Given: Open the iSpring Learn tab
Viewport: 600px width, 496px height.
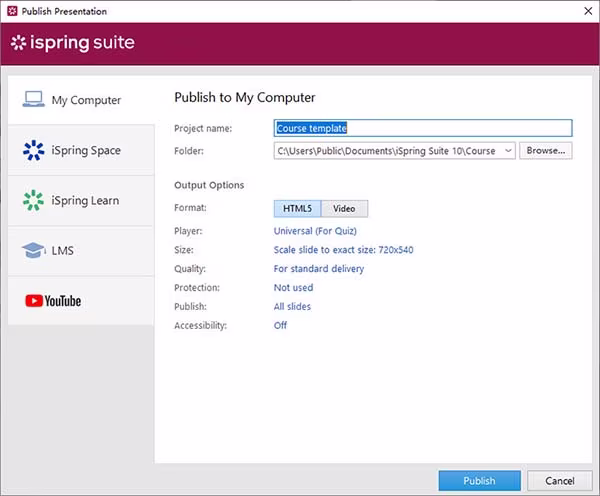Looking at the screenshot, I should pos(81,201).
